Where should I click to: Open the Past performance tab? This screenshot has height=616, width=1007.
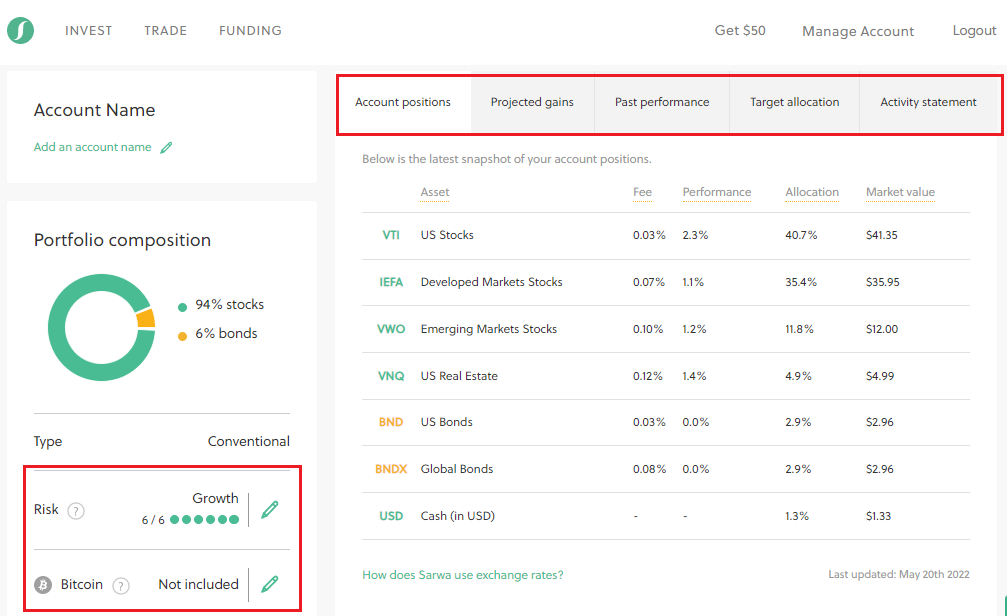[661, 102]
